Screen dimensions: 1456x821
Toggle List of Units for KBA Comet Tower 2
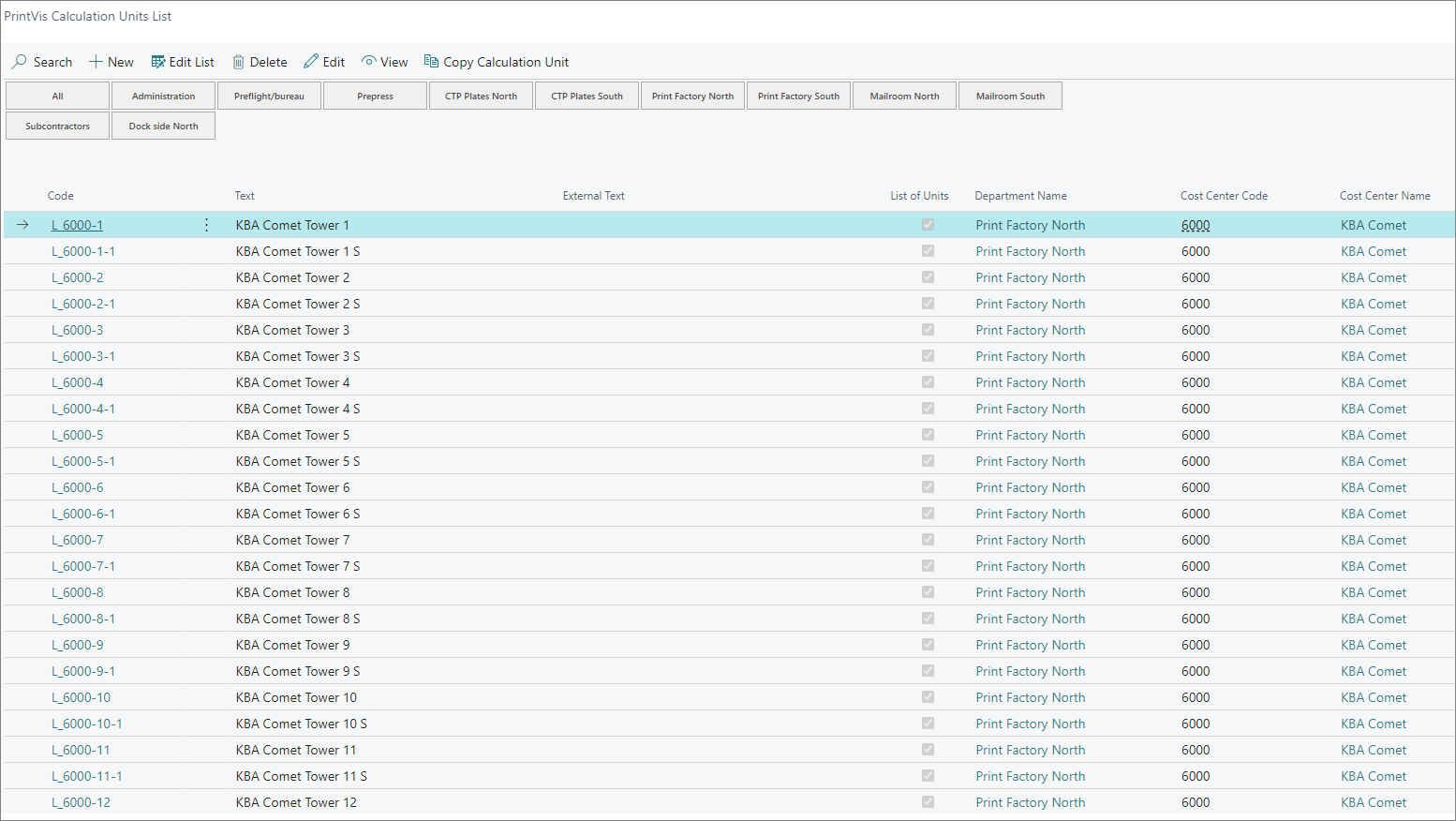pyautogui.click(x=928, y=277)
